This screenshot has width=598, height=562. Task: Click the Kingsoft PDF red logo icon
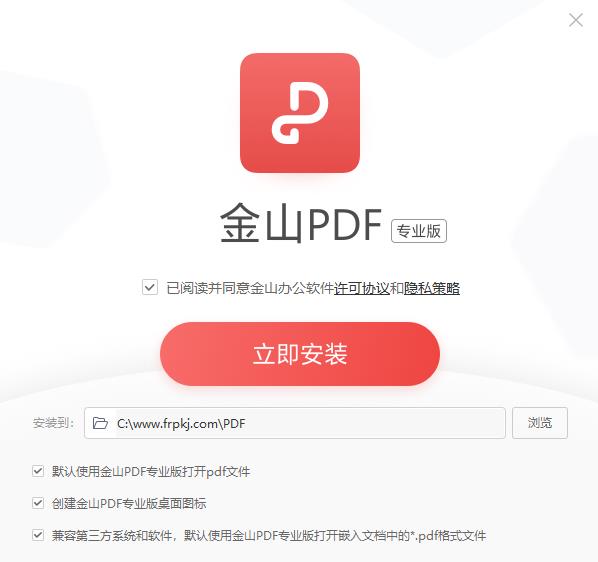point(300,113)
